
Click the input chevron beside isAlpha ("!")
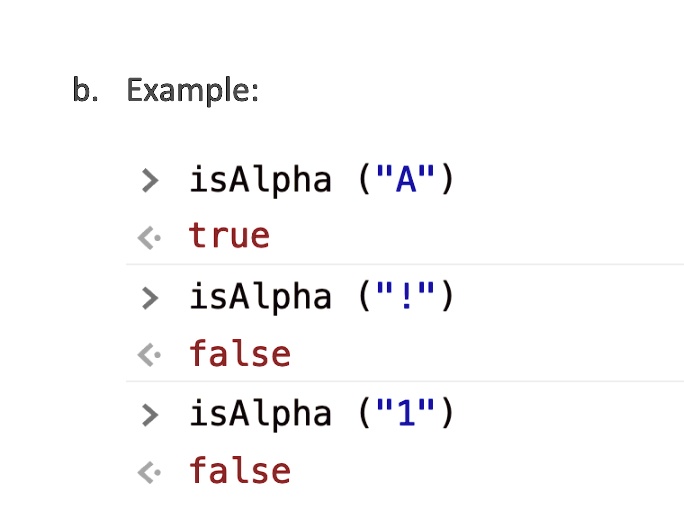tap(150, 297)
